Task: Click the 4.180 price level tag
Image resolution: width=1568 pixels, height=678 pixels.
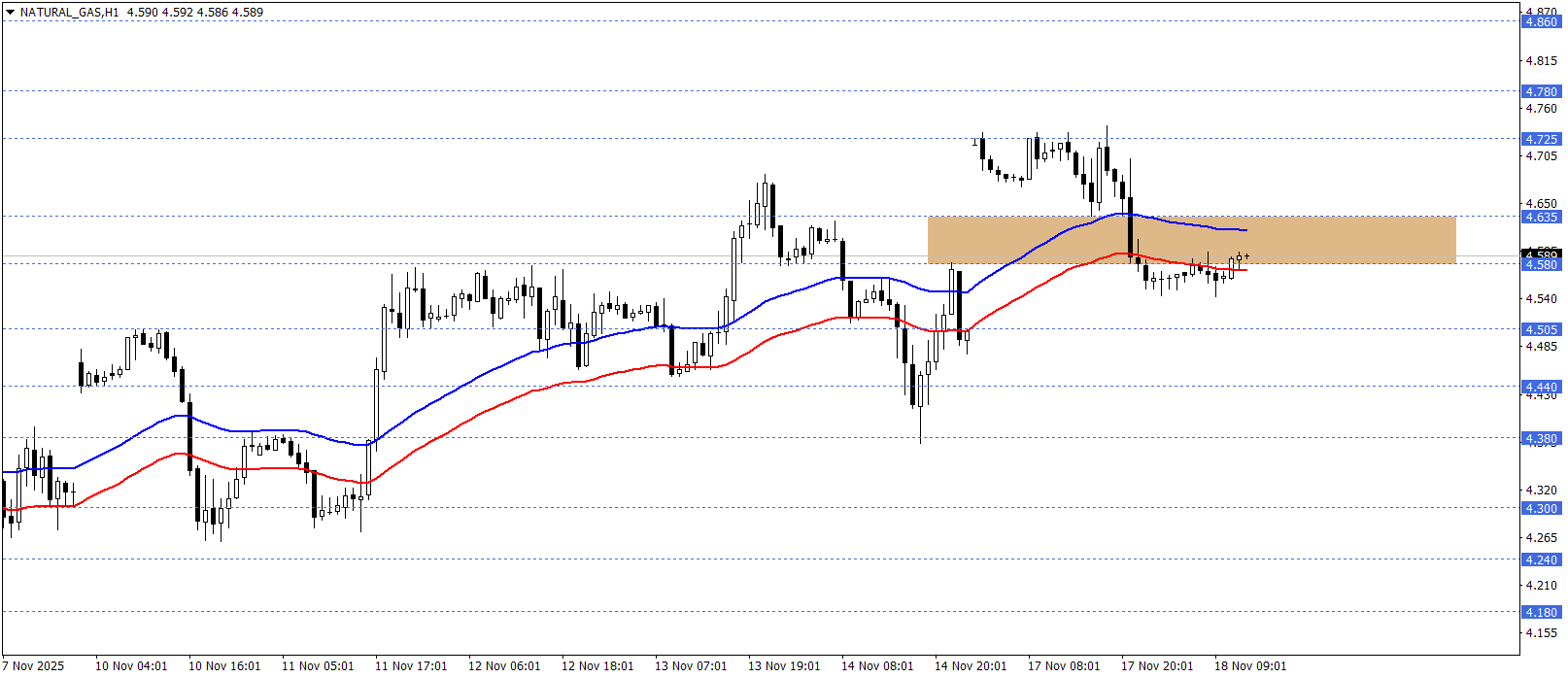Action: click(x=1540, y=612)
